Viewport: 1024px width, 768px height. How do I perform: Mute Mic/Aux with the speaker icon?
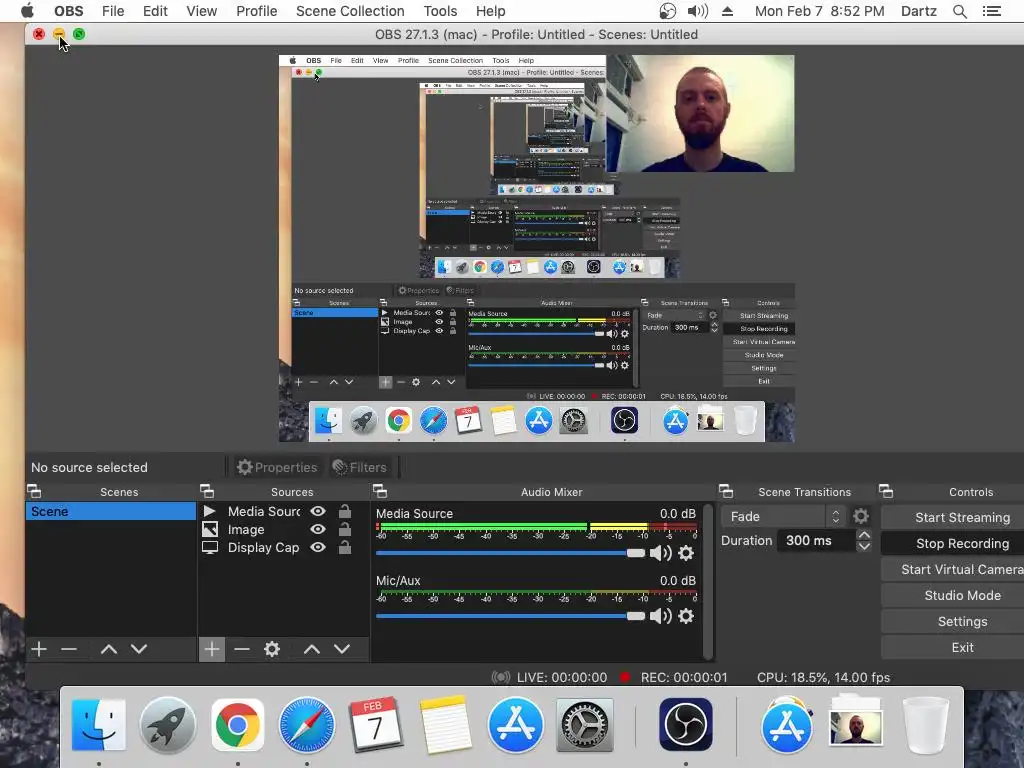660,616
